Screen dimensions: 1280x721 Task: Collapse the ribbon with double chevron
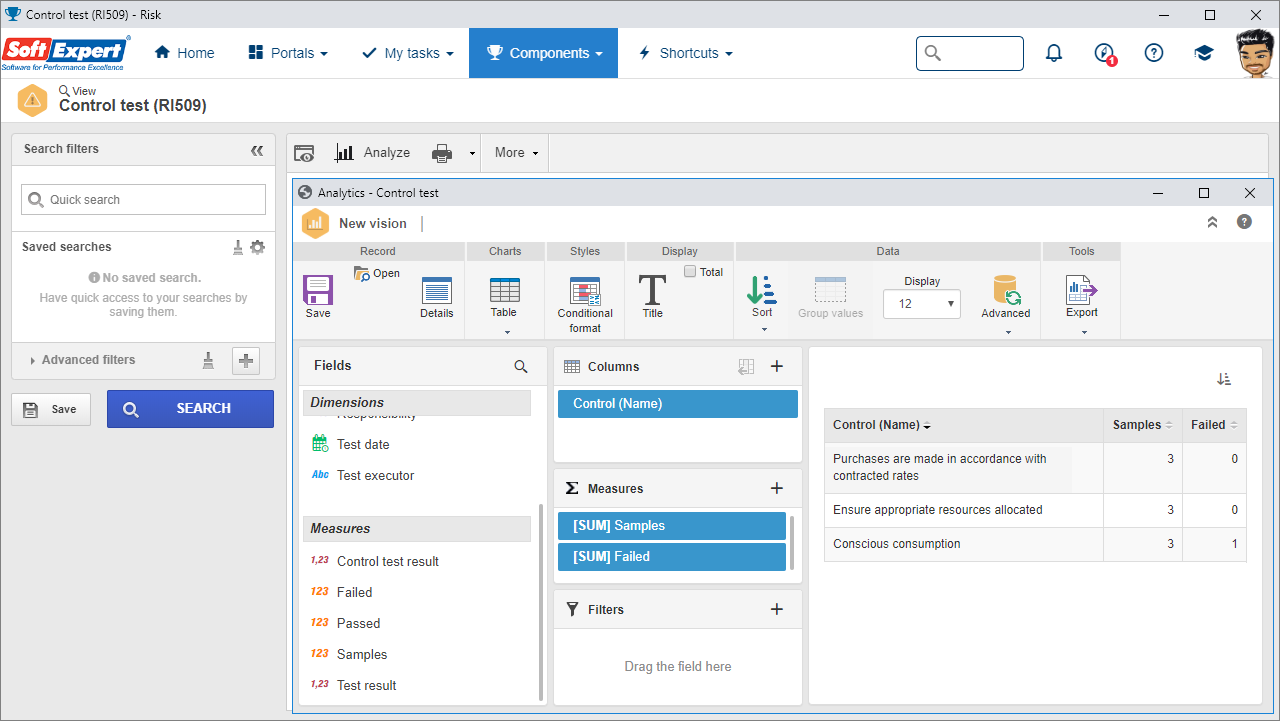[x=1213, y=222]
